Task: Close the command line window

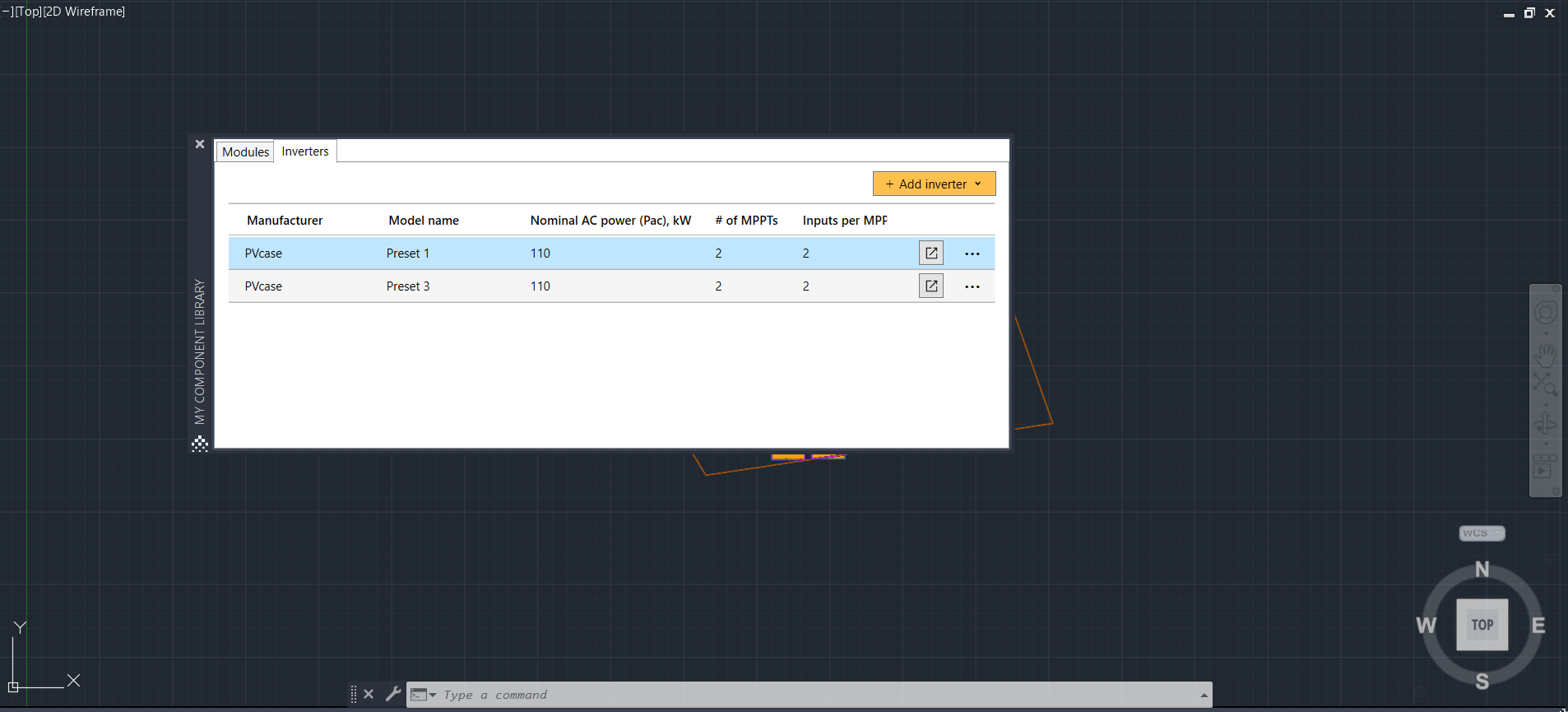Action: [369, 694]
